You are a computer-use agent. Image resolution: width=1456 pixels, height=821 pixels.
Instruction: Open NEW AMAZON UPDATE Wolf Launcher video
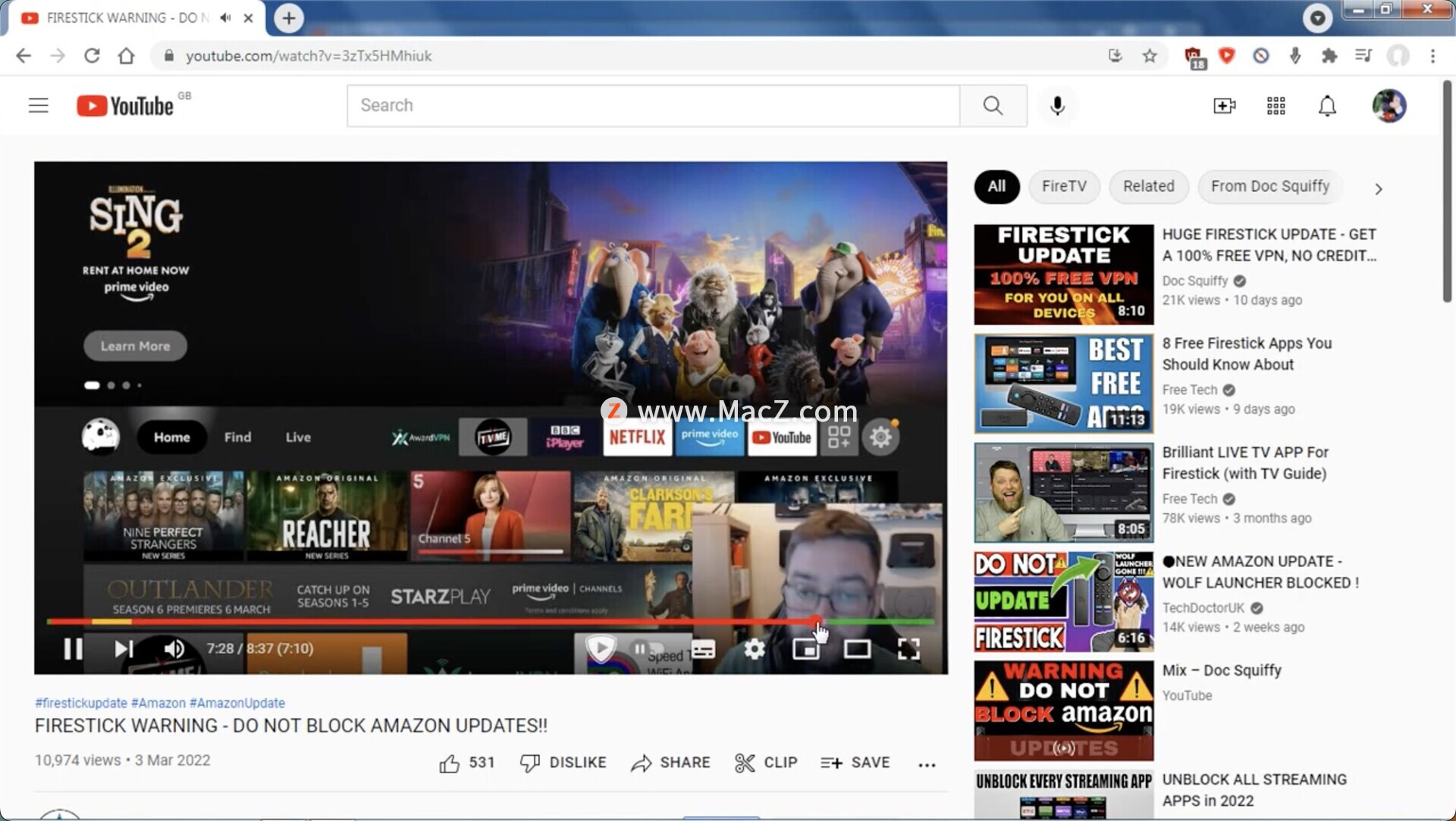[x=1260, y=572]
